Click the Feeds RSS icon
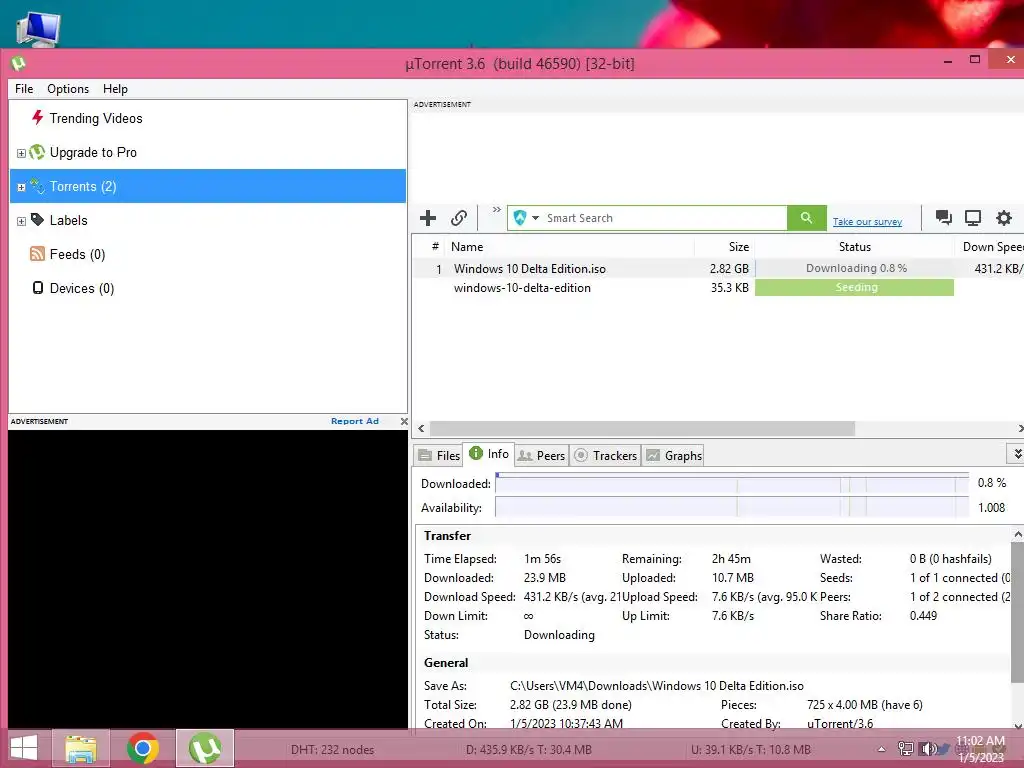This screenshot has height=768, width=1024. coord(37,254)
